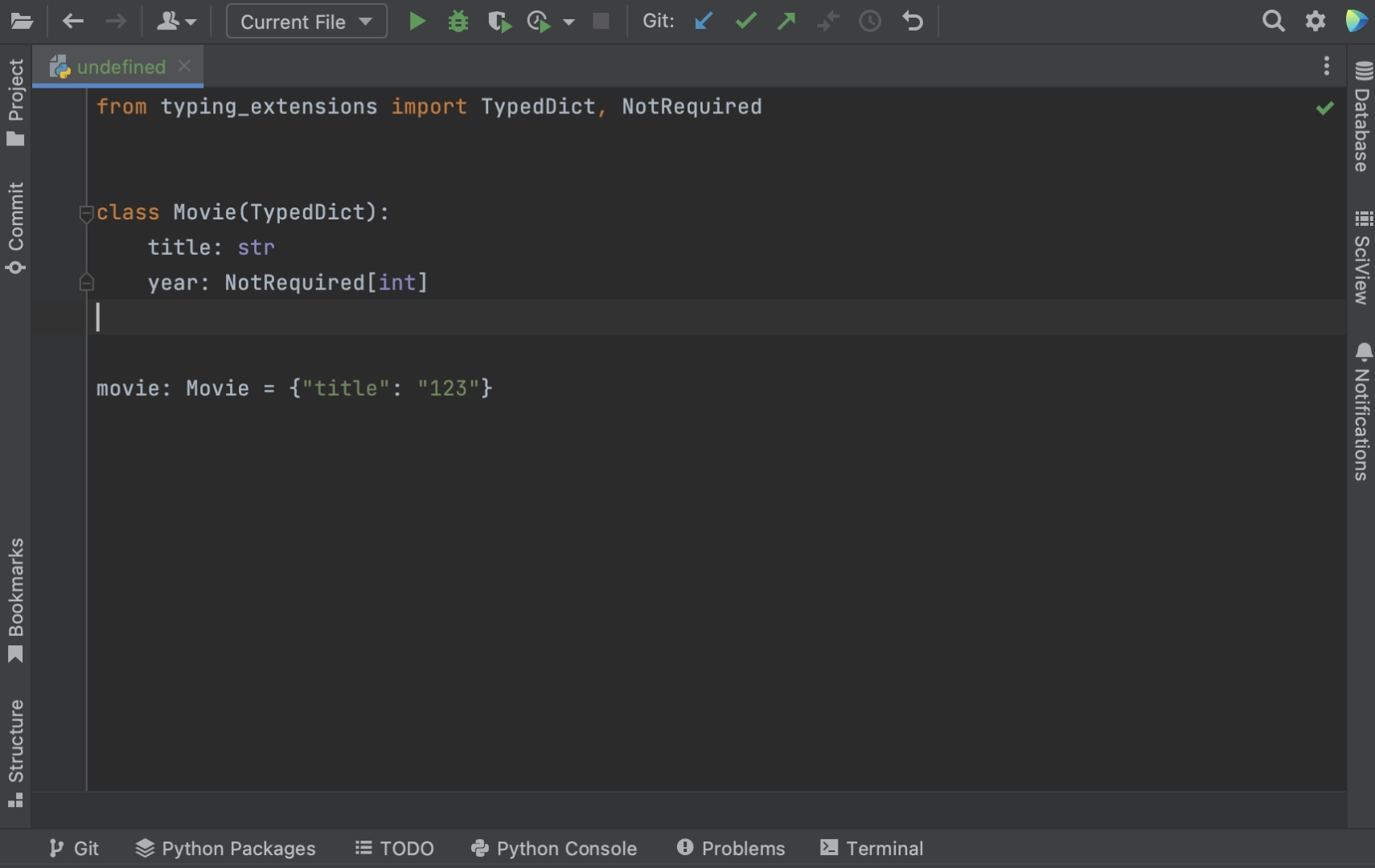Push commits with the green Git arrow
Screen dimensions: 1375x868
tap(786, 21)
